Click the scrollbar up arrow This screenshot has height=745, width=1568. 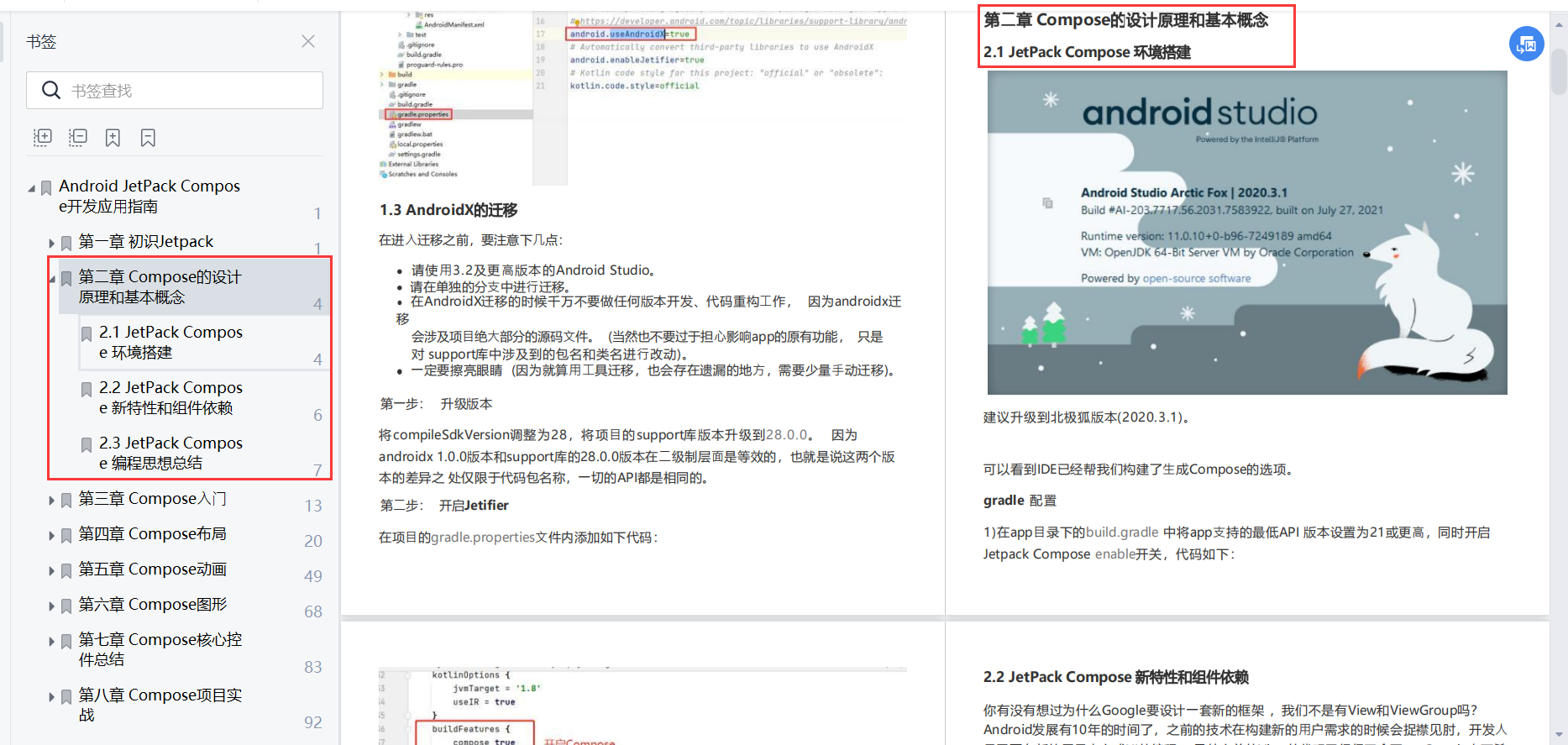[x=1559, y=24]
